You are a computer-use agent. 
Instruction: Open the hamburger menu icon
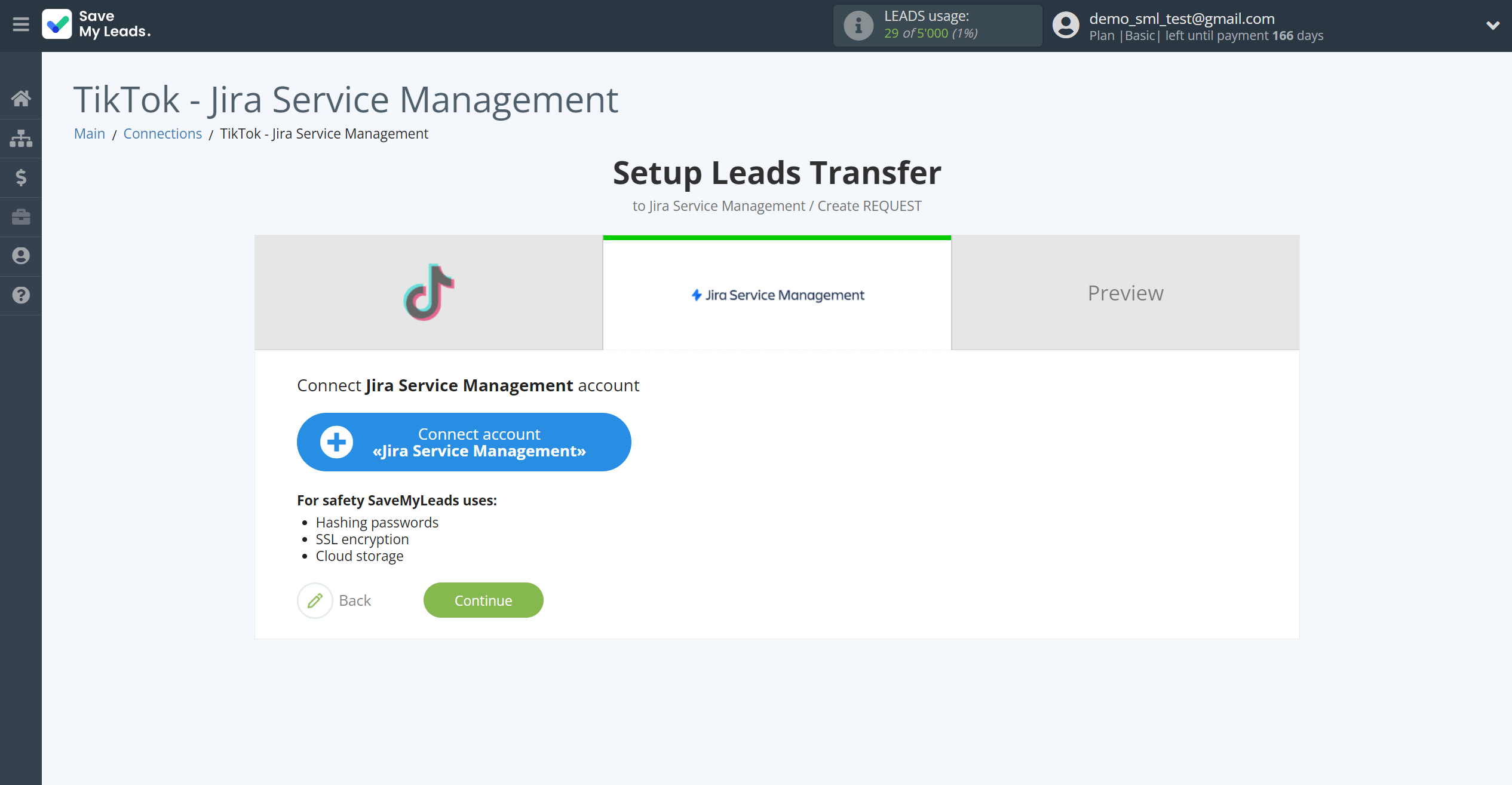click(x=21, y=24)
